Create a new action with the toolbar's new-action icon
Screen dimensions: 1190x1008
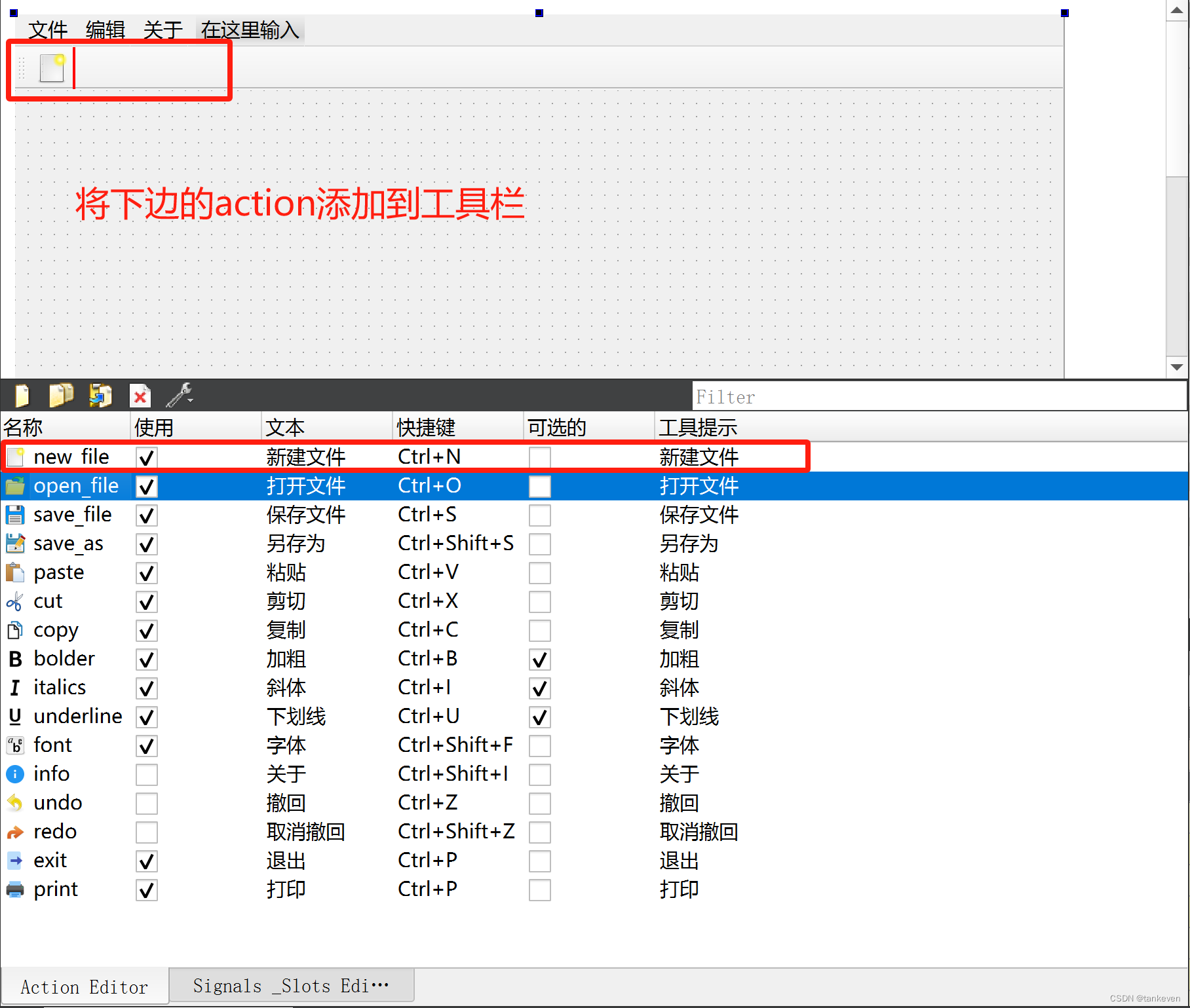coord(22,396)
